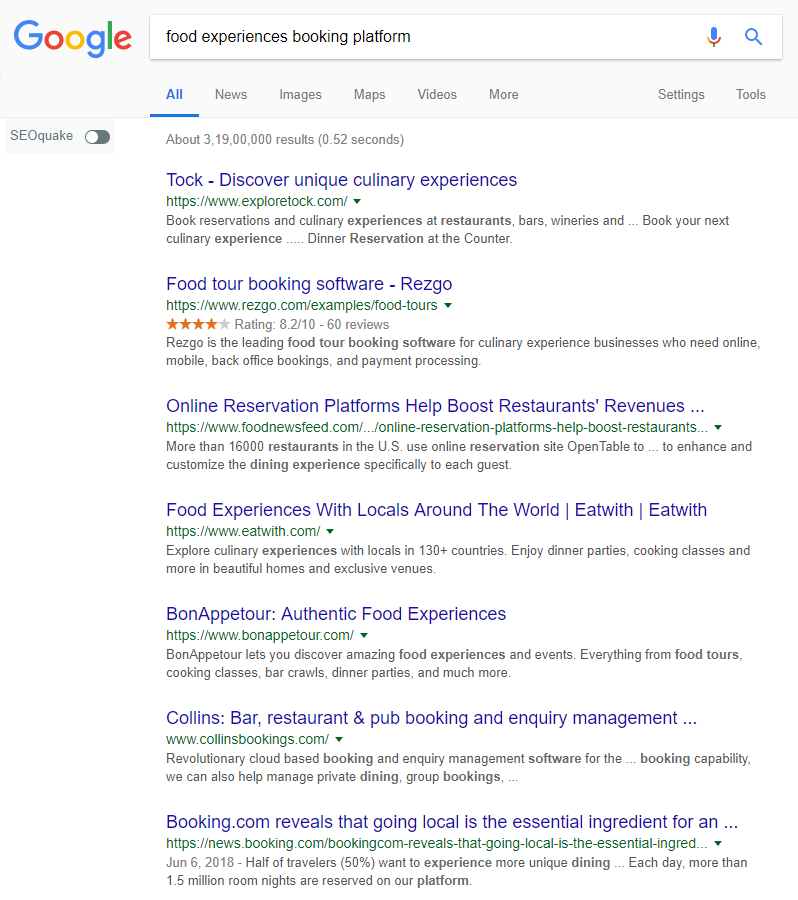Expand dropdown arrow beside exploretock.com URL
Screen dimensions: 798x900
(357, 201)
